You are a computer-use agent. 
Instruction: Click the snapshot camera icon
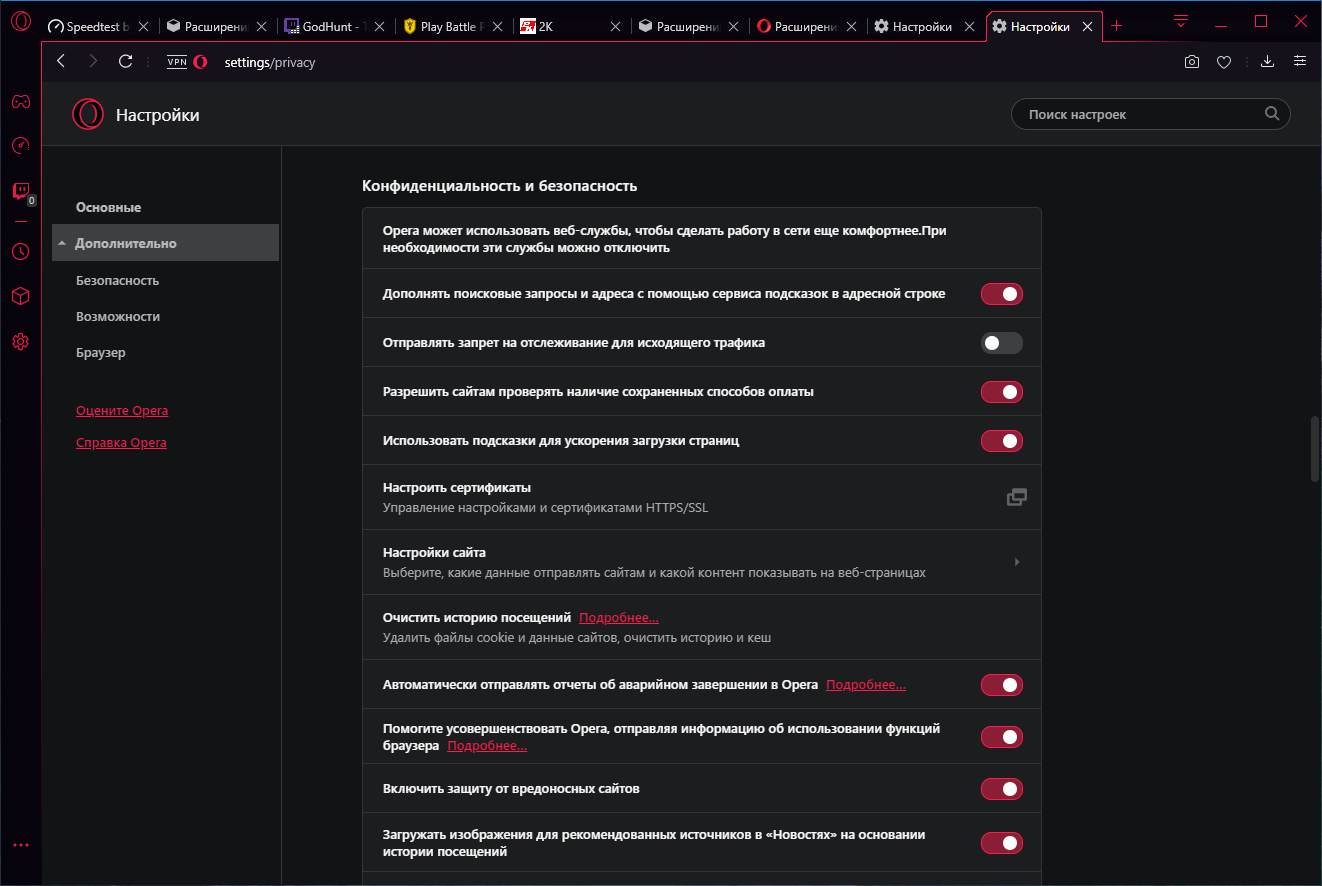1192,62
